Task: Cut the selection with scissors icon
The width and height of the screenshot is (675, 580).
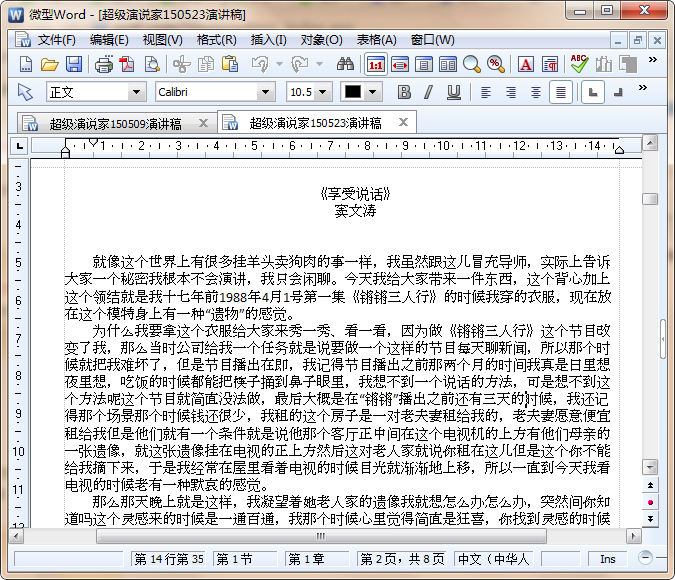Action: [181, 65]
